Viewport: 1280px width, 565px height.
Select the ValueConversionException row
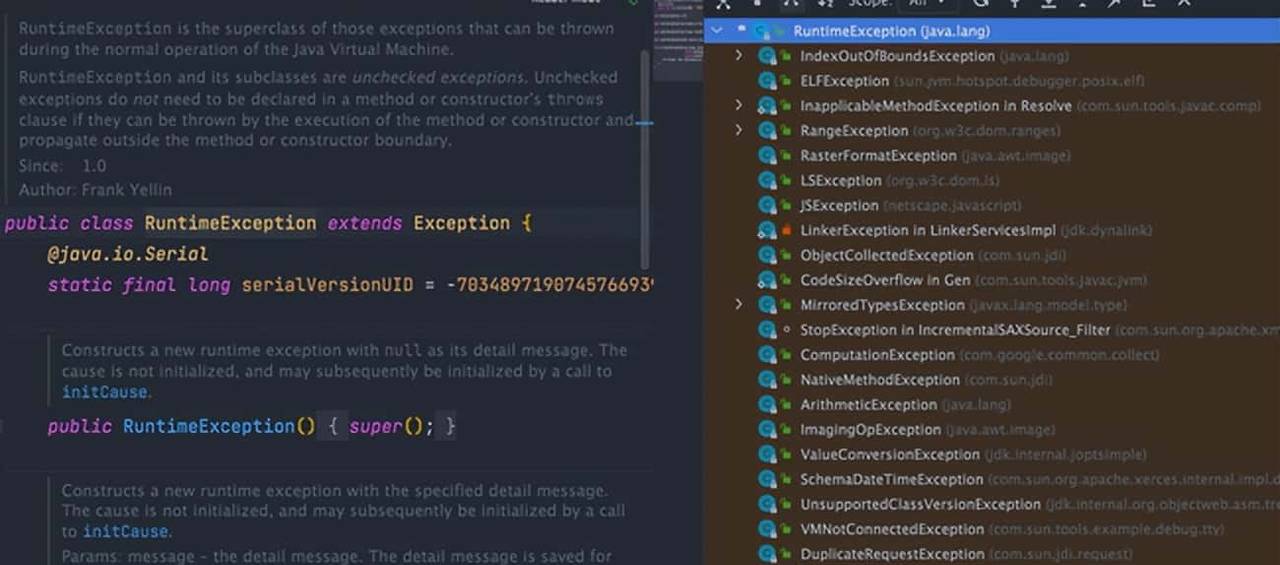(991, 454)
